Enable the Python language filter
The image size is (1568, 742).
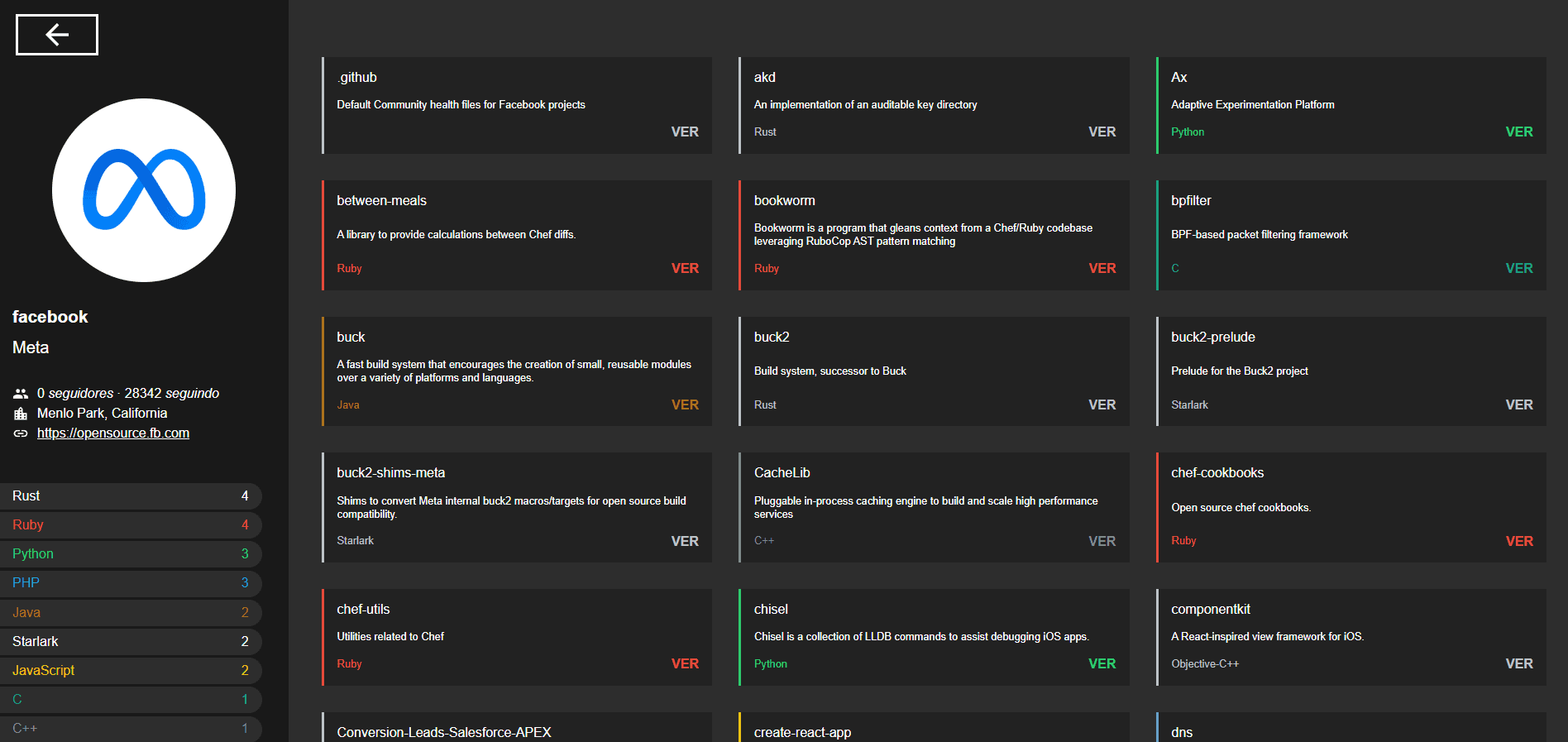tap(131, 553)
